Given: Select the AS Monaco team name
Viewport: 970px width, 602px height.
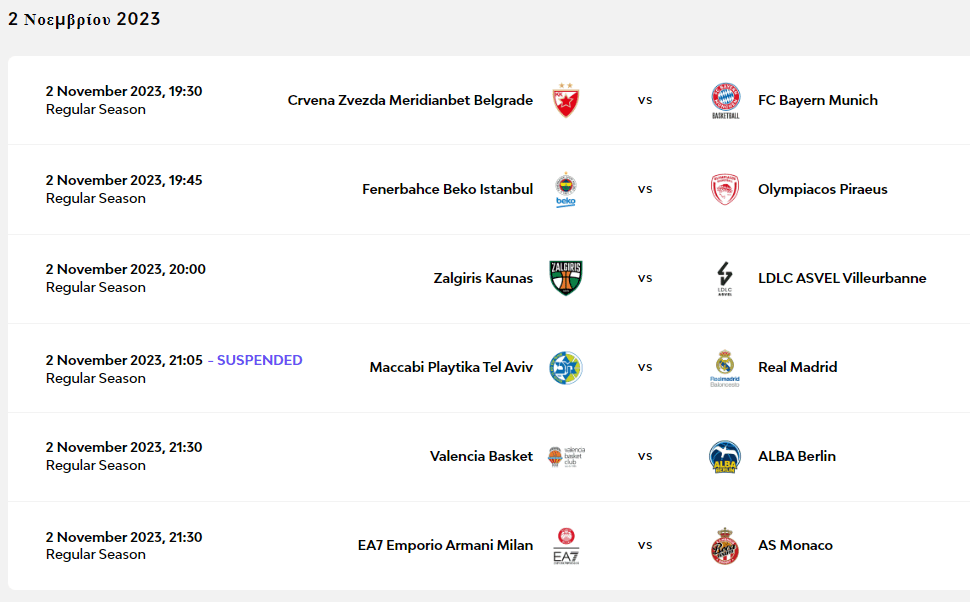Looking at the screenshot, I should [x=795, y=545].
